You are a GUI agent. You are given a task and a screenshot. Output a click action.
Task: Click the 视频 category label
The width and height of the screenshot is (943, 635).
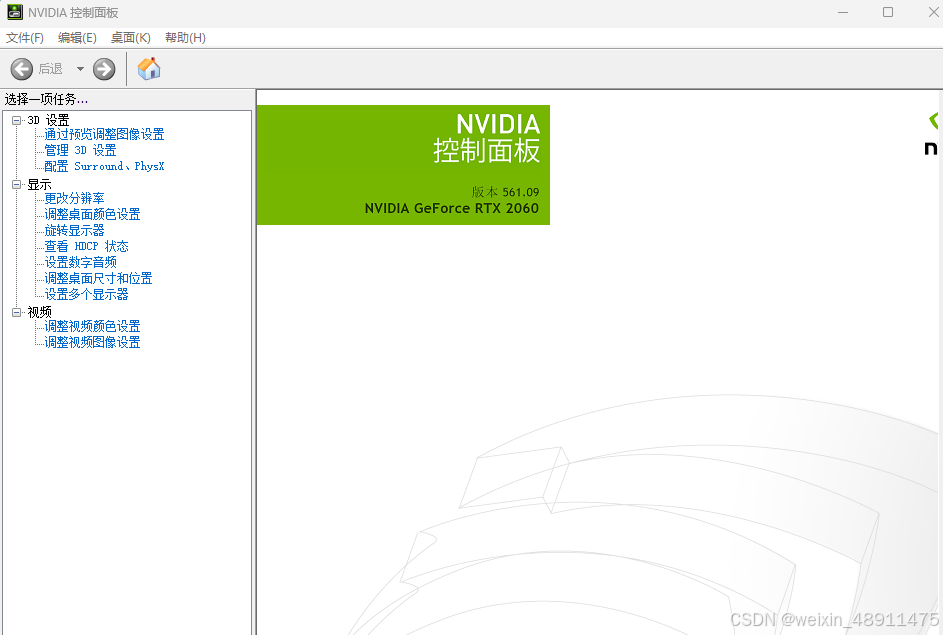pos(39,312)
